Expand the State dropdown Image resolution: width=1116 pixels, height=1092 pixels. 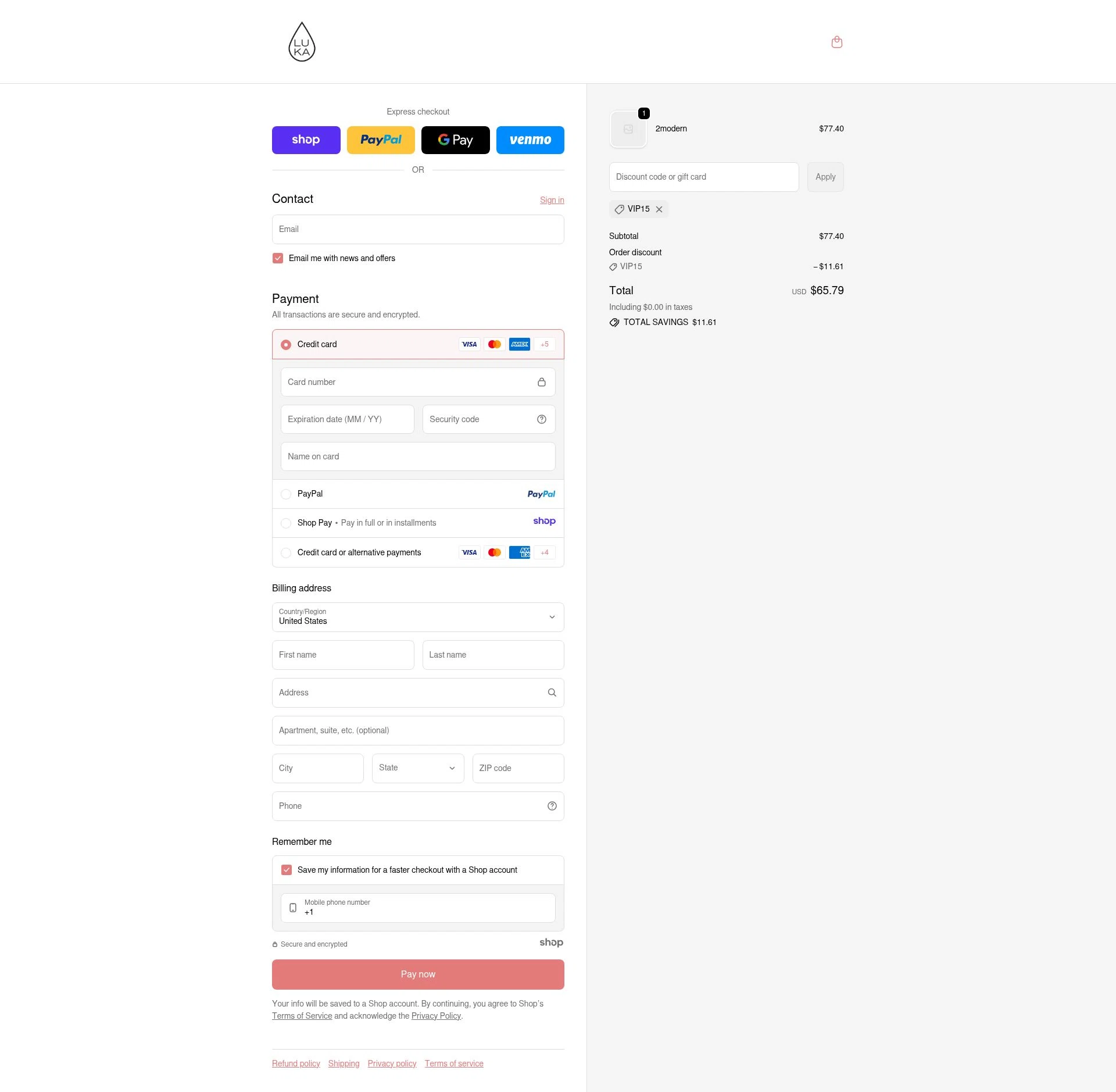(417, 768)
